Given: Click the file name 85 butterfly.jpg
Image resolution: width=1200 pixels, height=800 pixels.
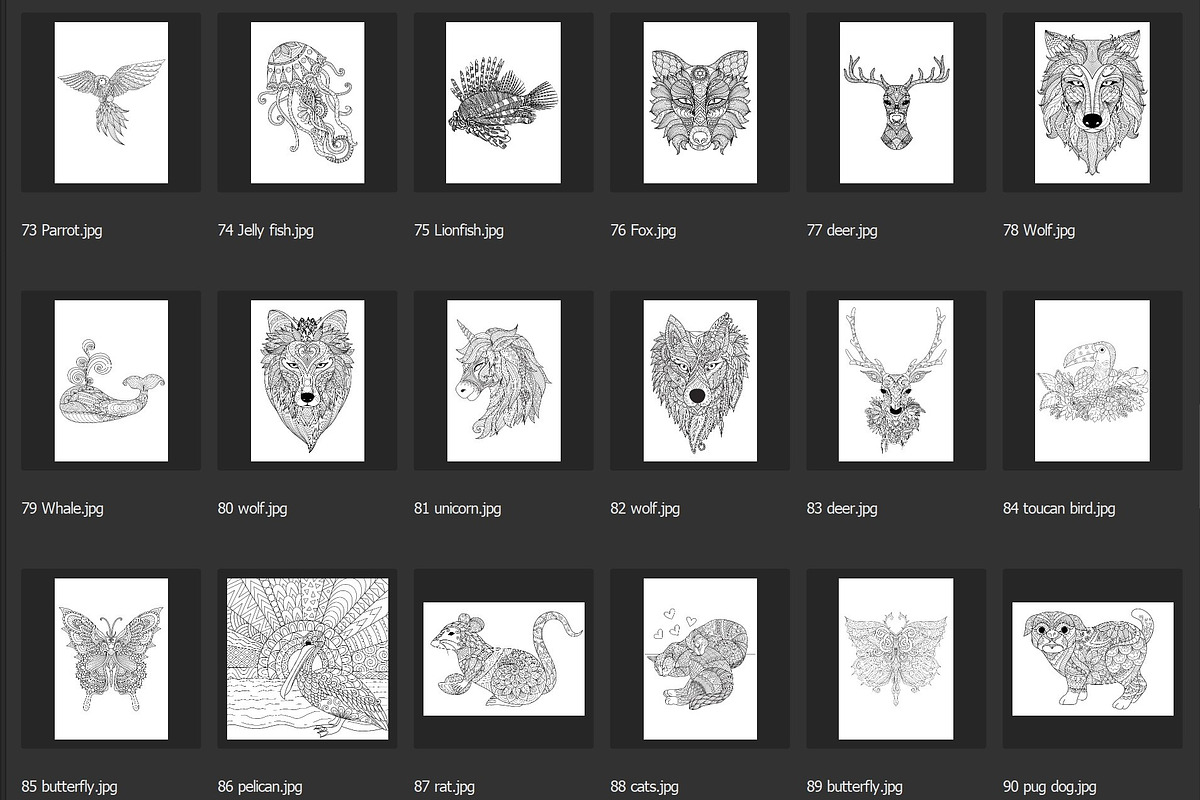Looking at the screenshot, I should [x=69, y=787].
